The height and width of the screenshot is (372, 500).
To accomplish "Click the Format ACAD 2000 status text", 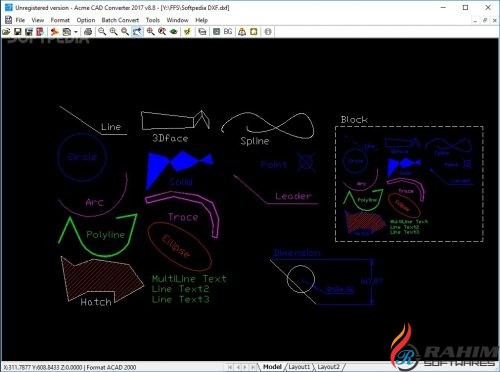I will point(111,367).
